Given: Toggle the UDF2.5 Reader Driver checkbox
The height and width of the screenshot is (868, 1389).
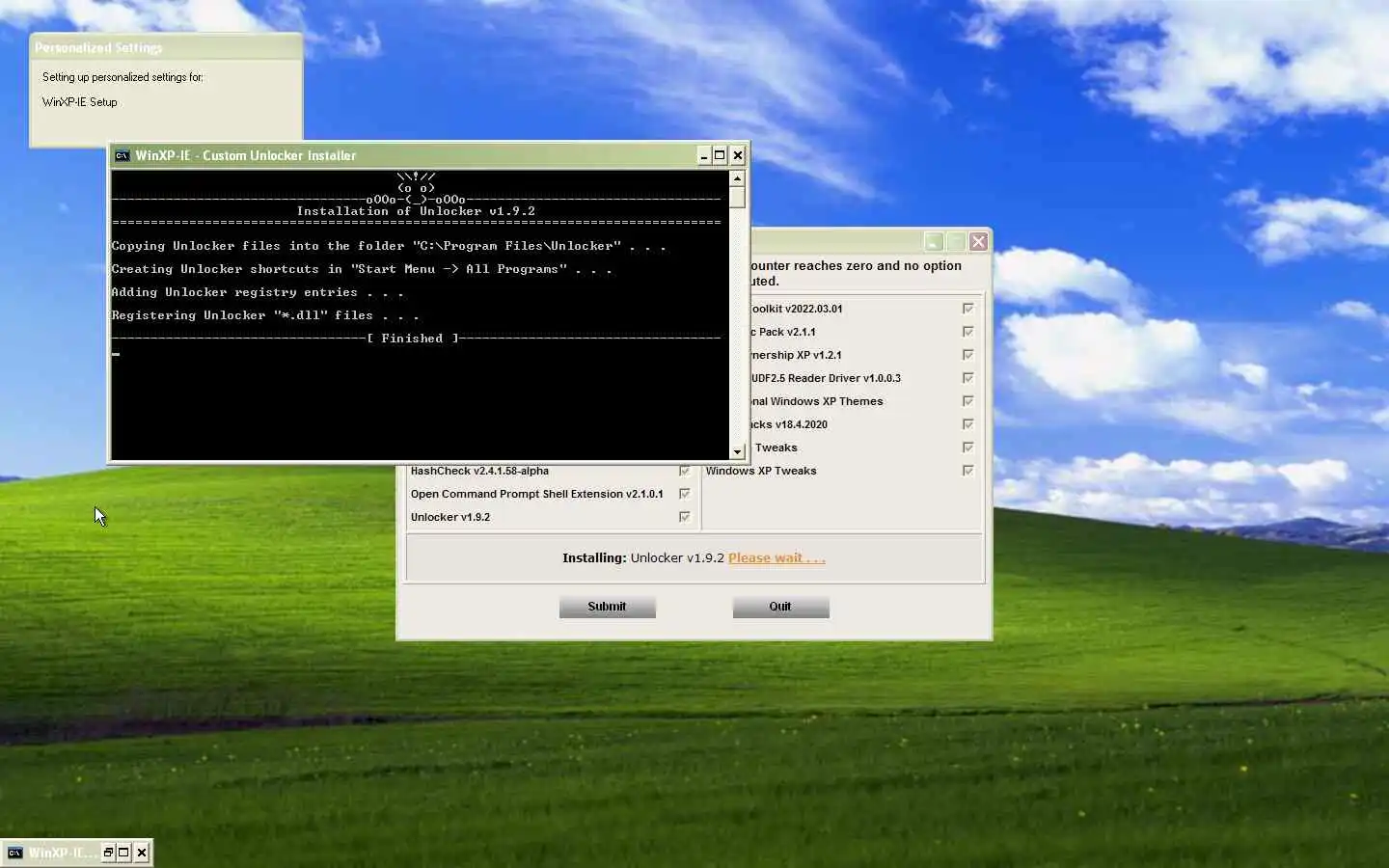Looking at the screenshot, I should tap(968, 378).
